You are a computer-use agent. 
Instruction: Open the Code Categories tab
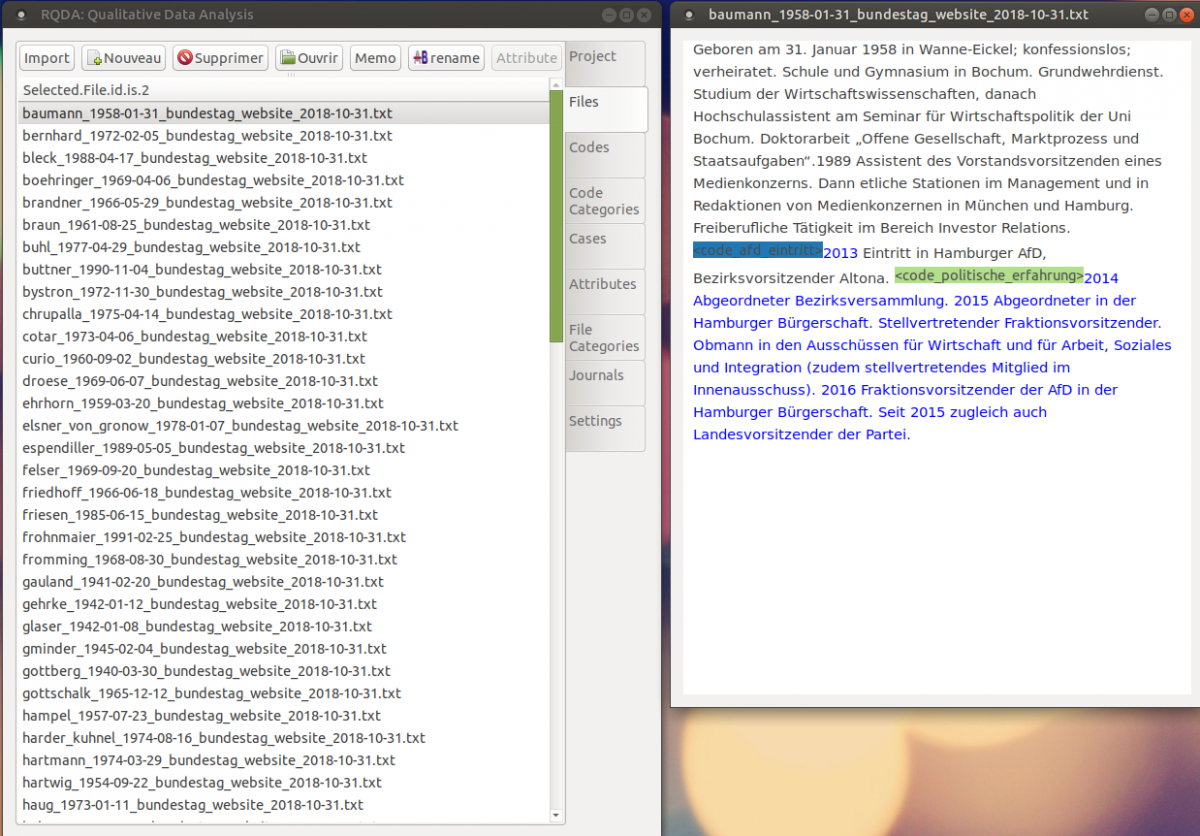pyautogui.click(x=602, y=201)
